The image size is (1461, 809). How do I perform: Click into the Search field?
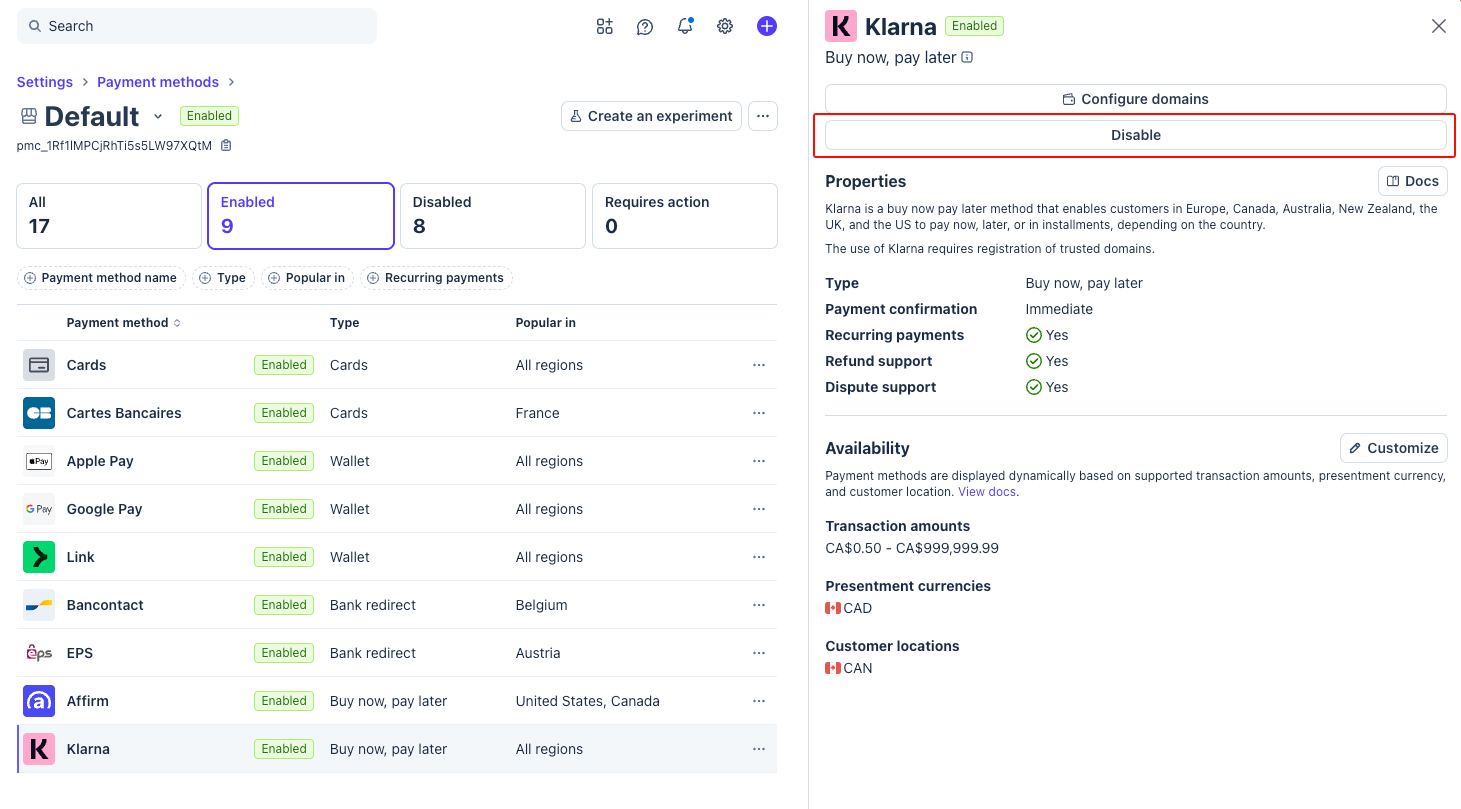pyautogui.click(x=197, y=26)
